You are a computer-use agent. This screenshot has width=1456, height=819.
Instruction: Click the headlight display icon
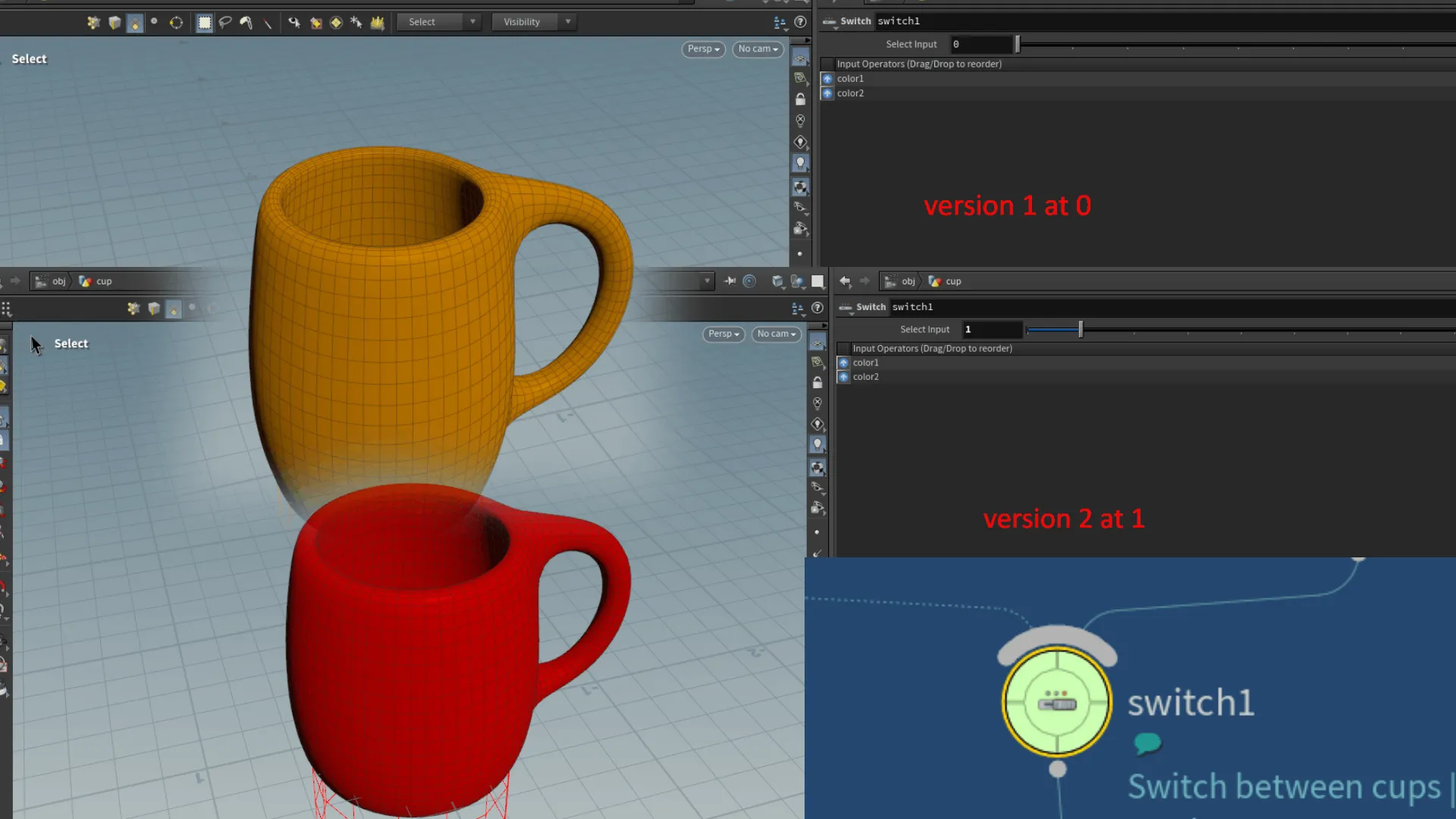(x=801, y=162)
